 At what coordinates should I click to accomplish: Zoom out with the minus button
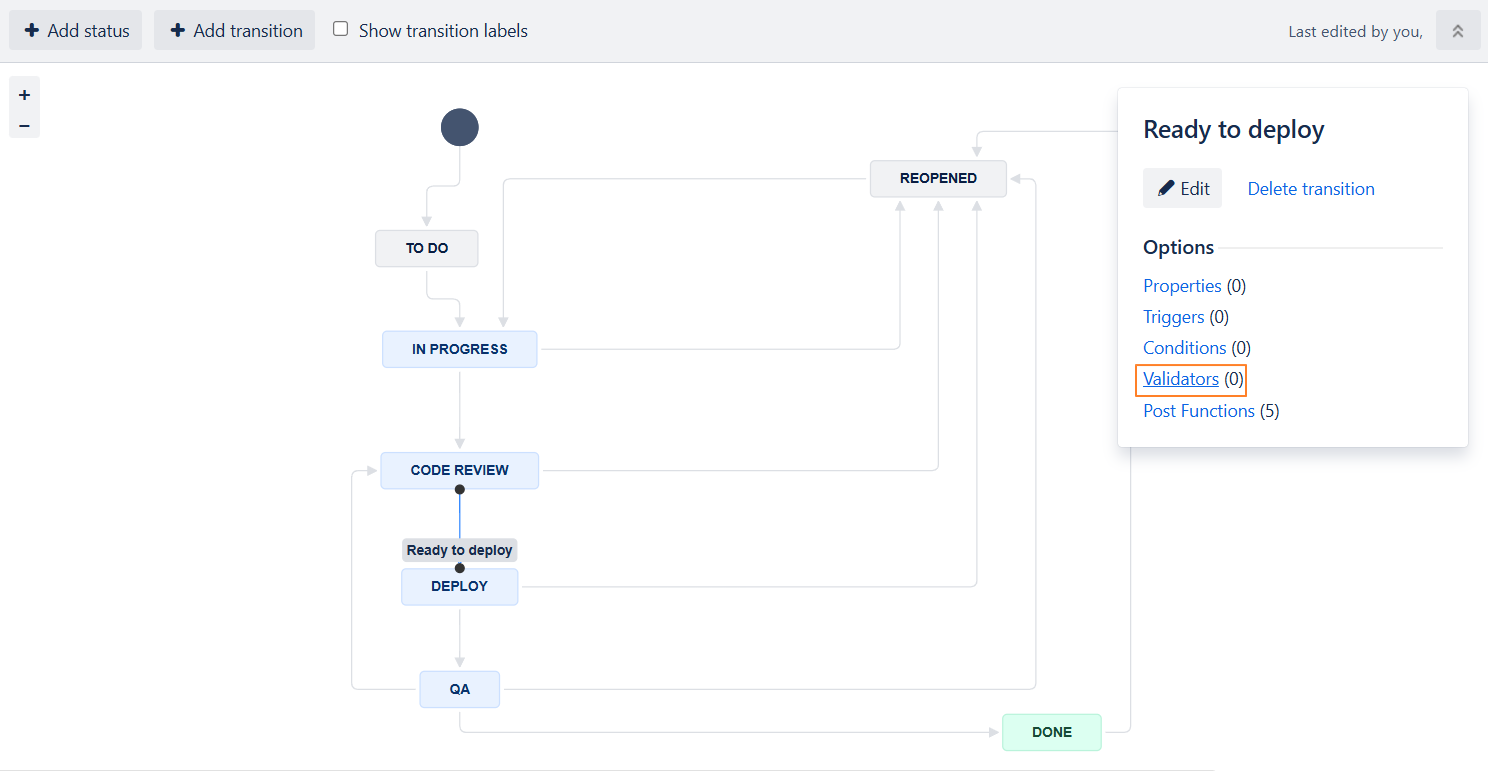coord(24,126)
